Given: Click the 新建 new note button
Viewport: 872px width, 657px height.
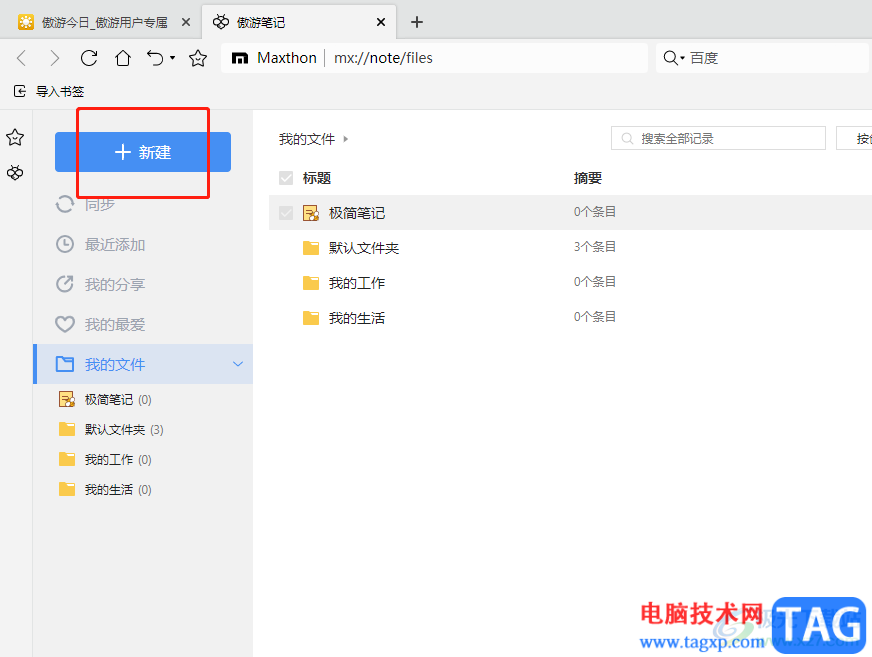Looking at the screenshot, I should coord(143,152).
